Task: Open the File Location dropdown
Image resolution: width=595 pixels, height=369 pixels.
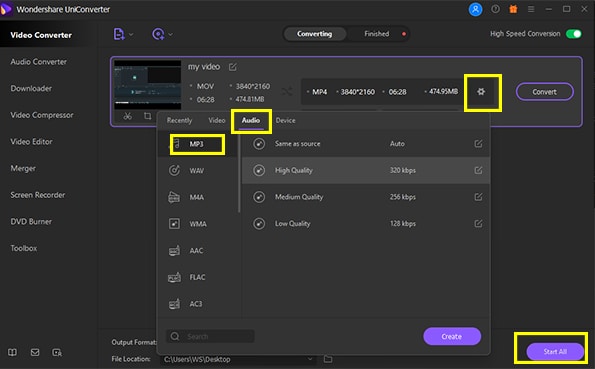Action: pyautogui.click(x=310, y=359)
